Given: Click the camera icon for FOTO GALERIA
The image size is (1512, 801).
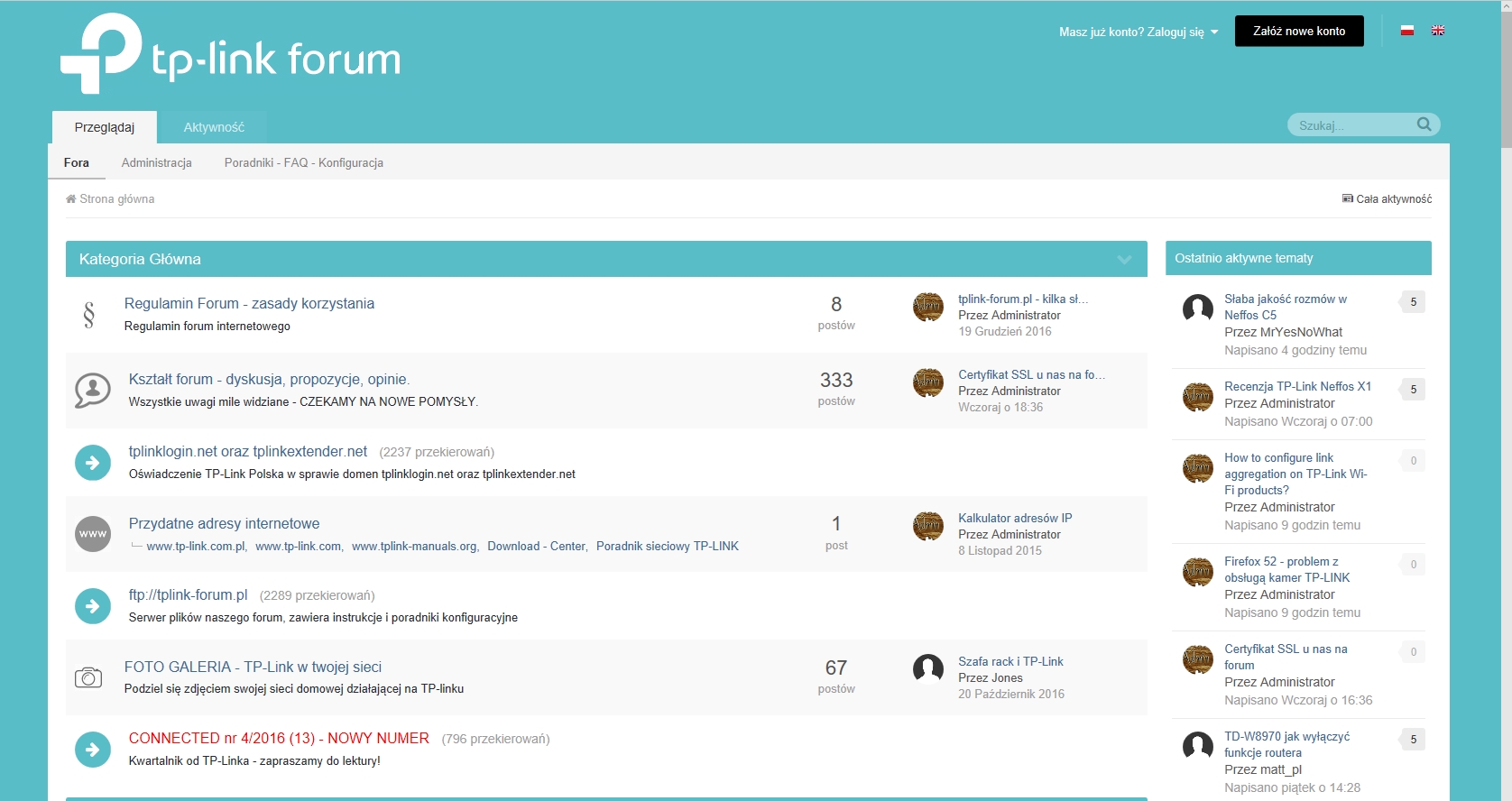Looking at the screenshot, I should tap(88, 677).
